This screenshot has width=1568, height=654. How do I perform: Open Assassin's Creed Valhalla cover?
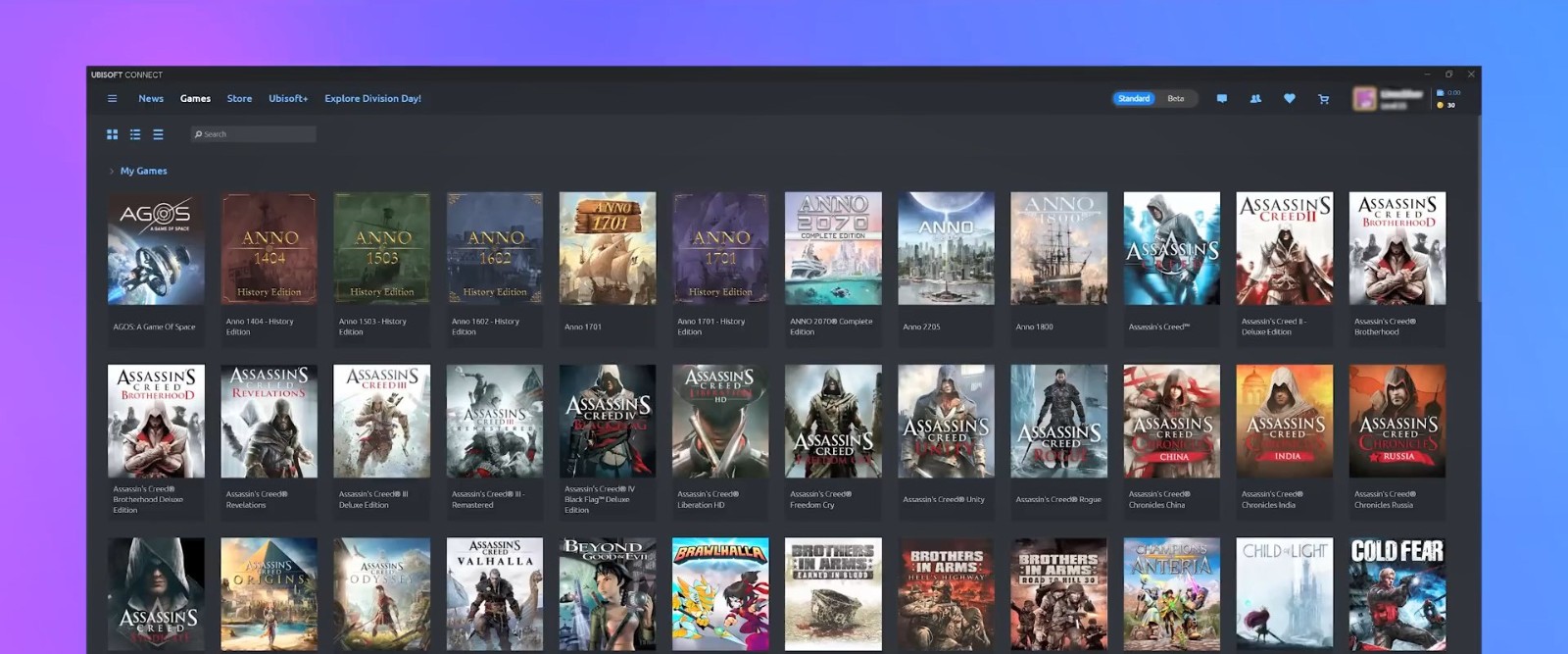point(495,594)
